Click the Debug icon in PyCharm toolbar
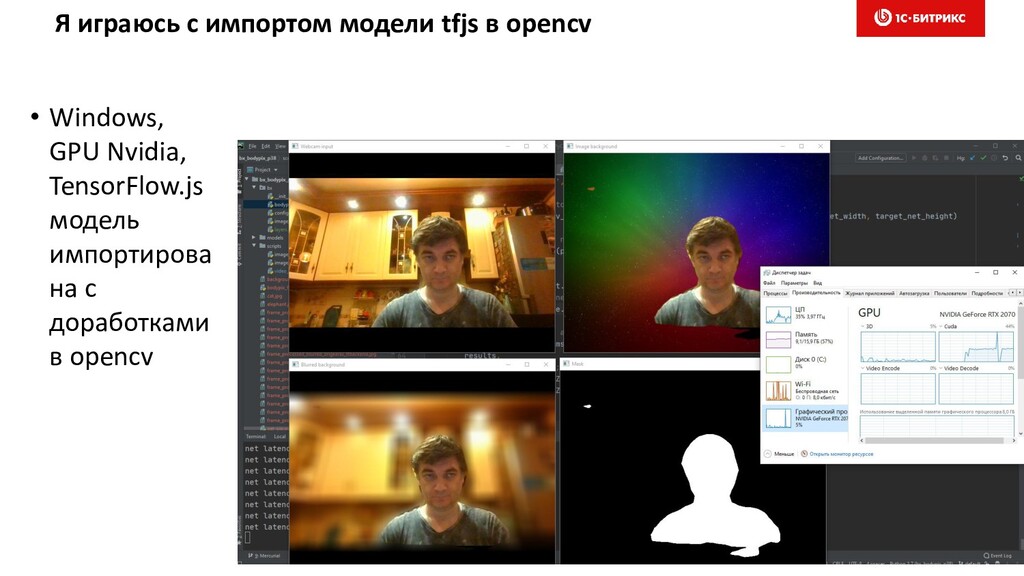 [x=924, y=158]
